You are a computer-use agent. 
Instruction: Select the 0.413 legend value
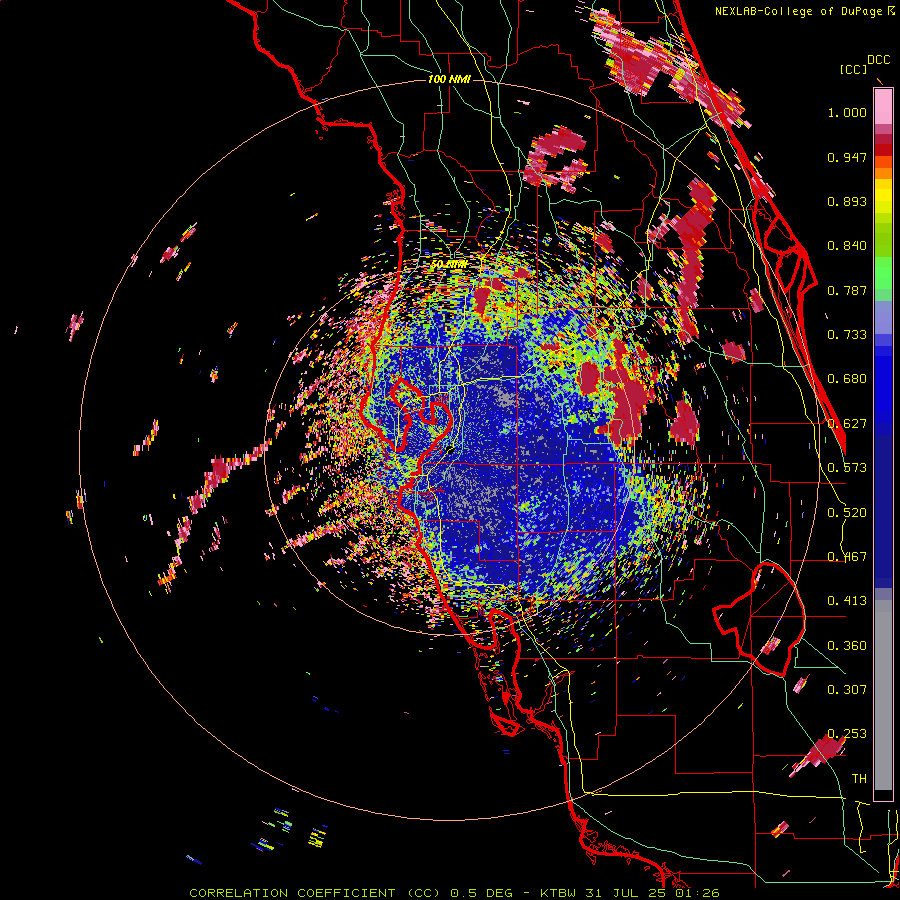pos(847,601)
